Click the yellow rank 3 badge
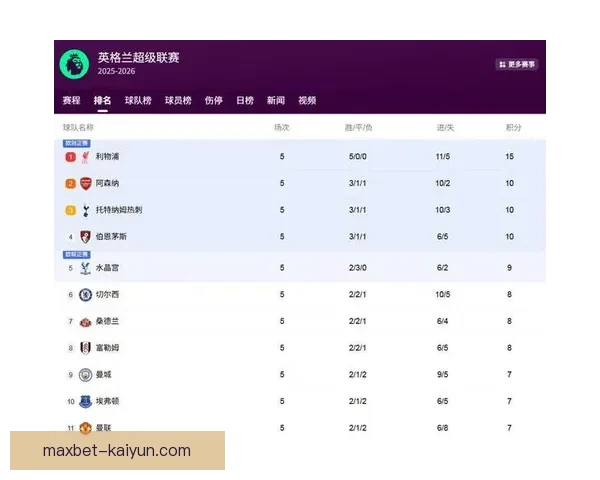600x480 pixels. pyautogui.click(x=70, y=210)
